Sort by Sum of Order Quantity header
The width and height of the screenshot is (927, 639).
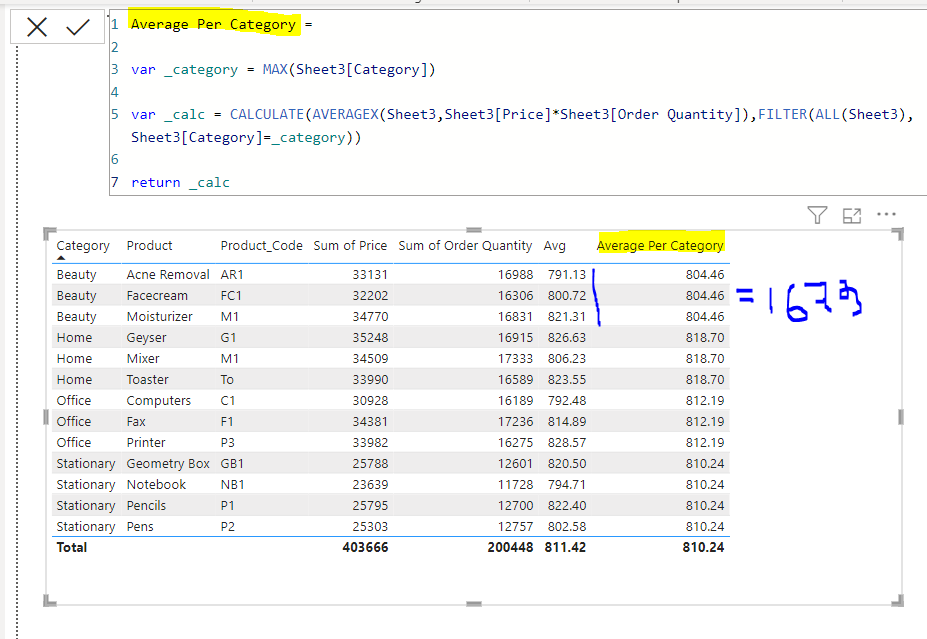click(x=465, y=245)
